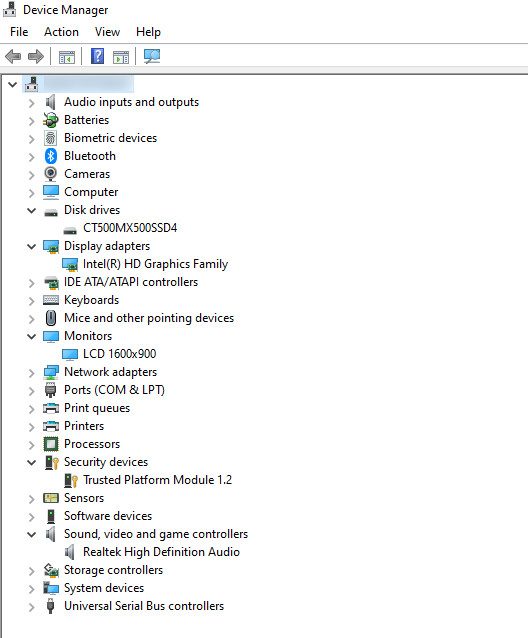This screenshot has height=638, width=528.
Task: Open the Action menu
Action: pos(61,32)
